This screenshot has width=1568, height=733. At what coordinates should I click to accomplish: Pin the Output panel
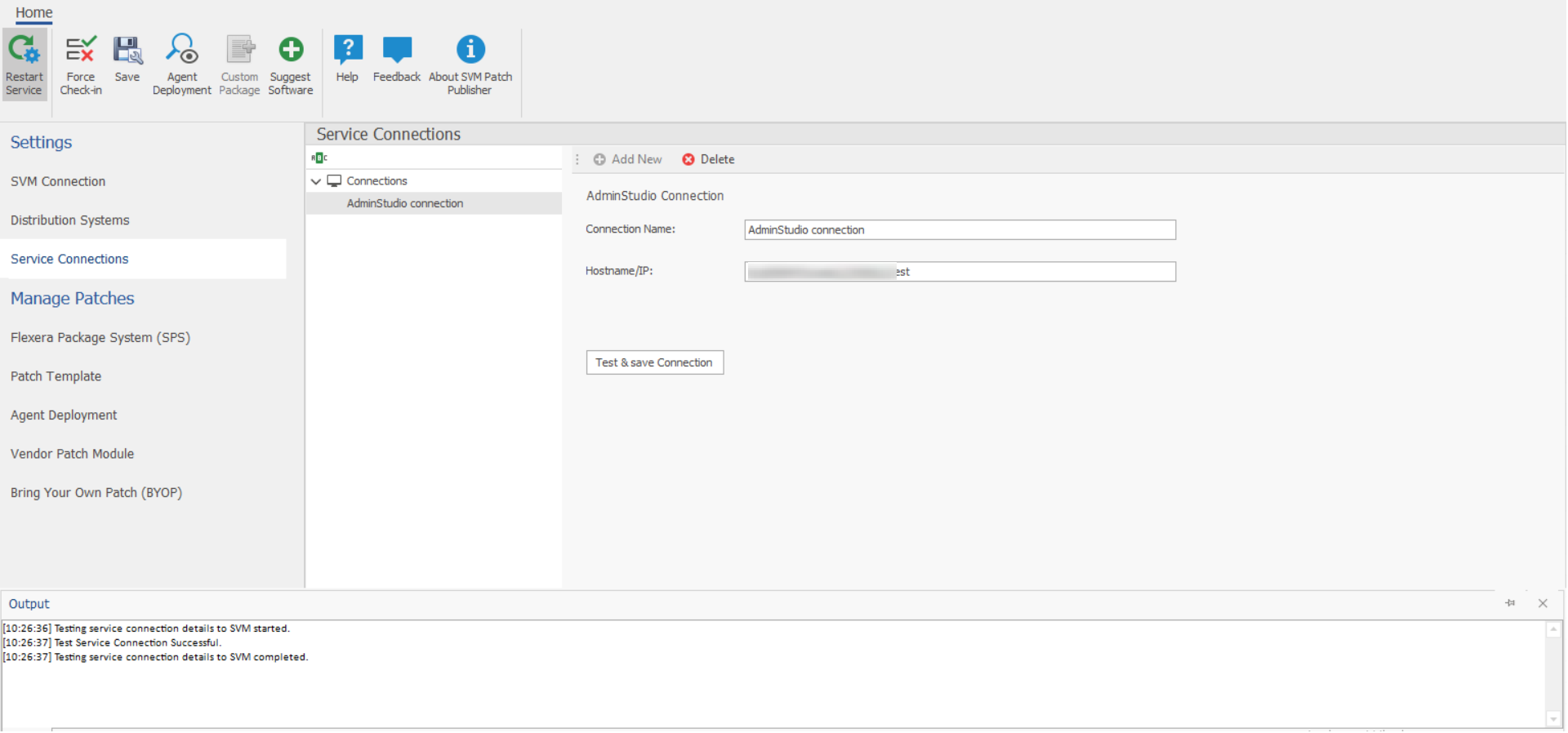pyautogui.click(x=1510, y=603)
